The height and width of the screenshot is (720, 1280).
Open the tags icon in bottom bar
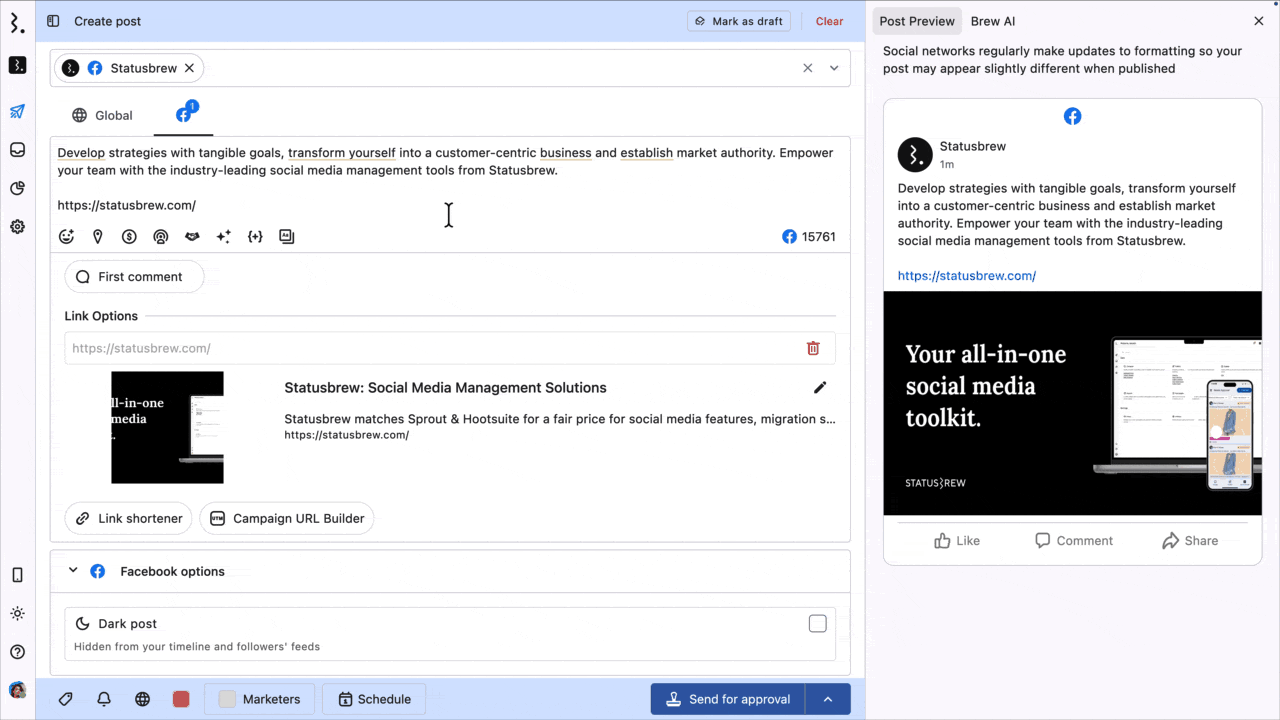[66, 699]
